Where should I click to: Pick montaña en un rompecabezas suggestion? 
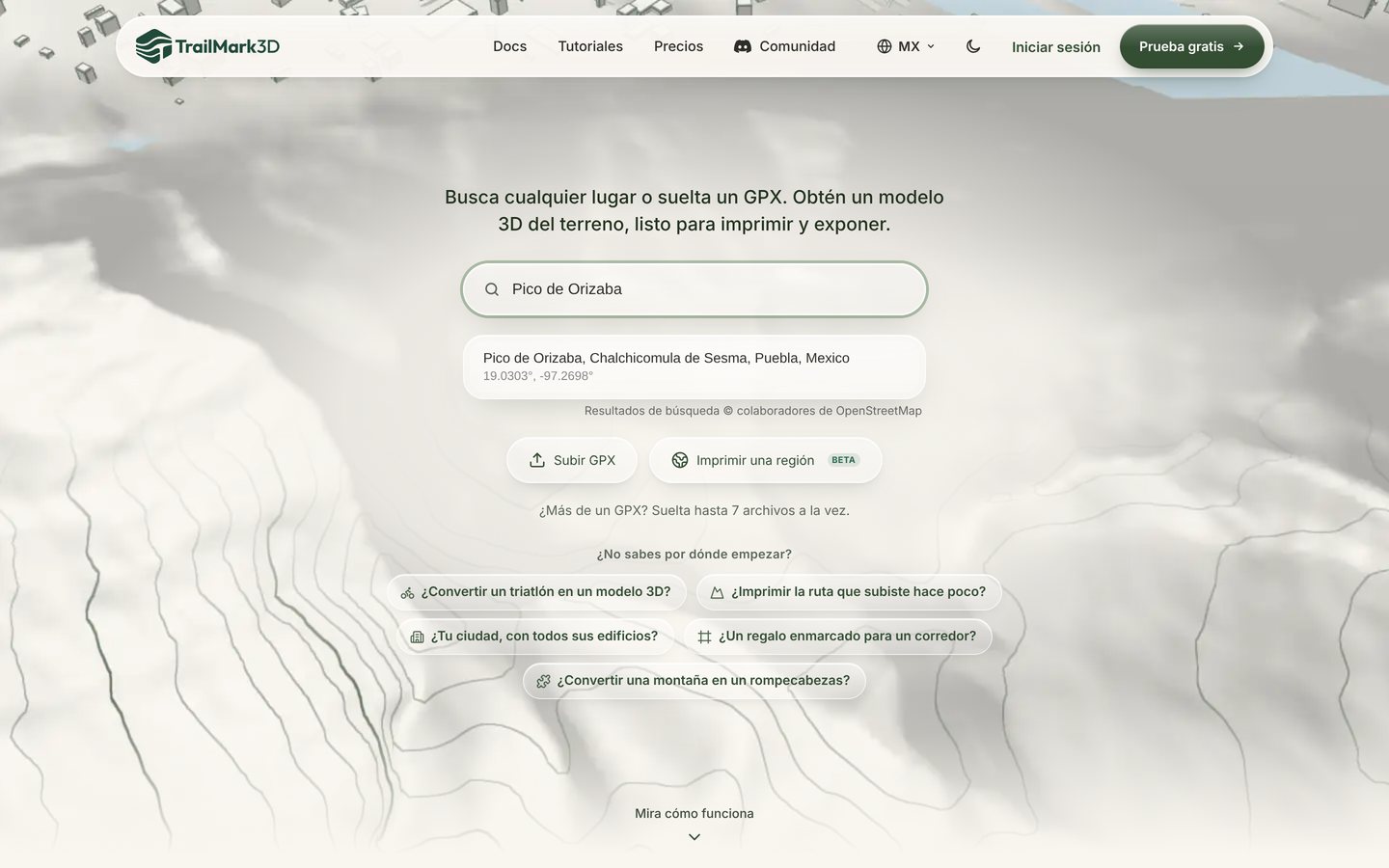[x=694, y=681]
